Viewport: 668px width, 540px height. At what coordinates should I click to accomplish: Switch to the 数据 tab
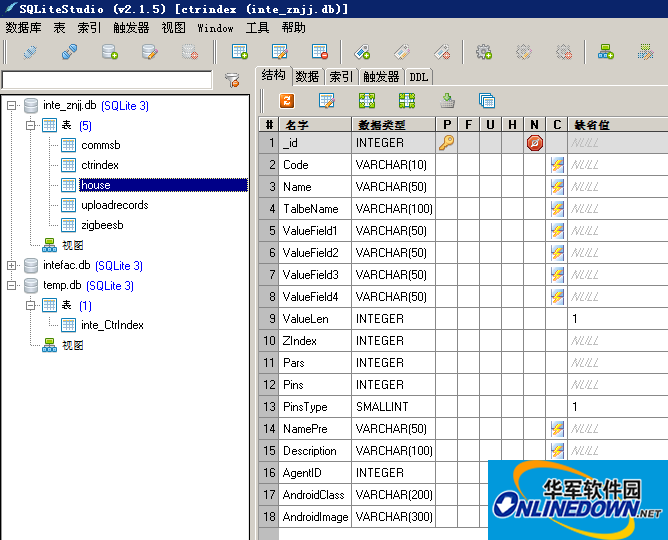tap(307, 77)
